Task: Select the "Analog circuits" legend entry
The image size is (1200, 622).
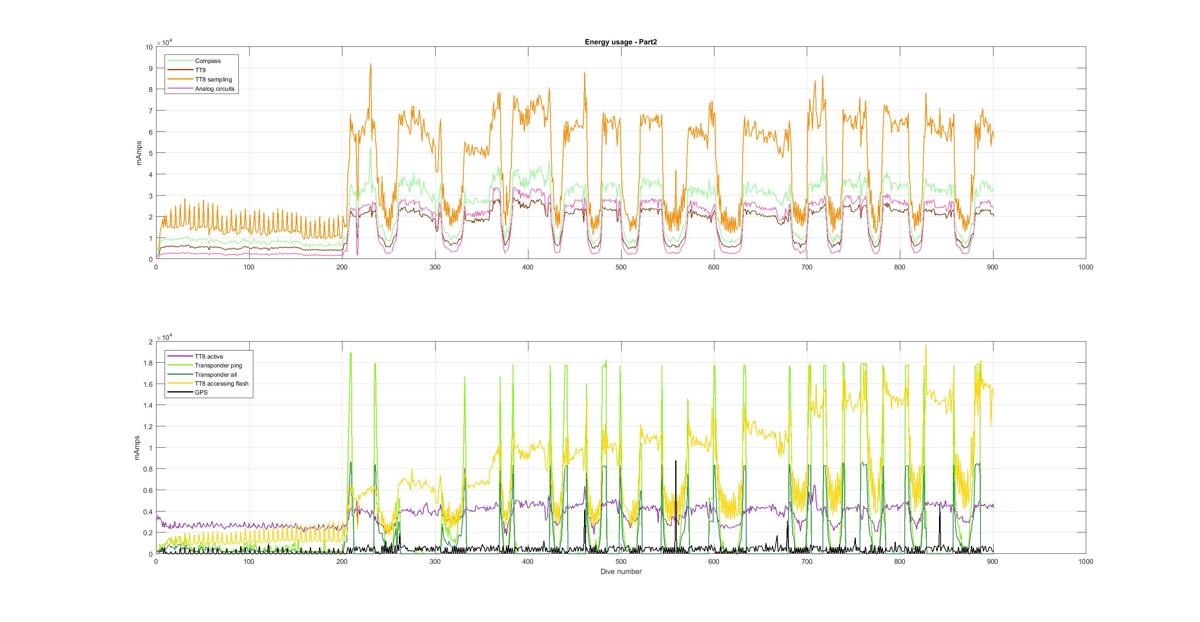Action: [216, 88]
